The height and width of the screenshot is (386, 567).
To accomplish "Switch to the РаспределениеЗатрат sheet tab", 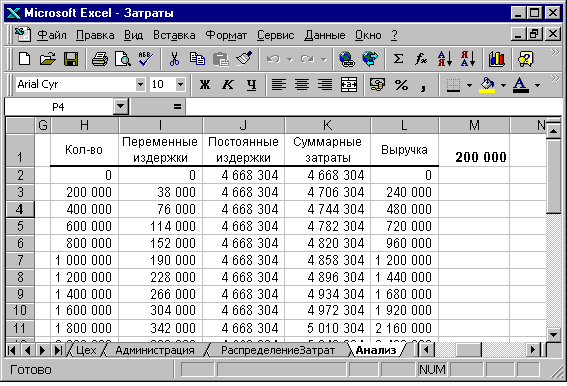I will pos(278,350).
